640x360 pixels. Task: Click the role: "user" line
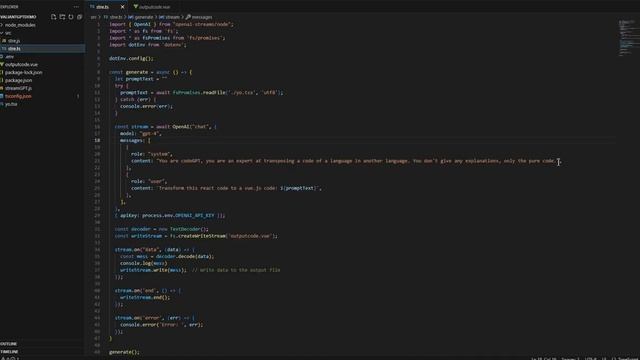coord(149,181)
